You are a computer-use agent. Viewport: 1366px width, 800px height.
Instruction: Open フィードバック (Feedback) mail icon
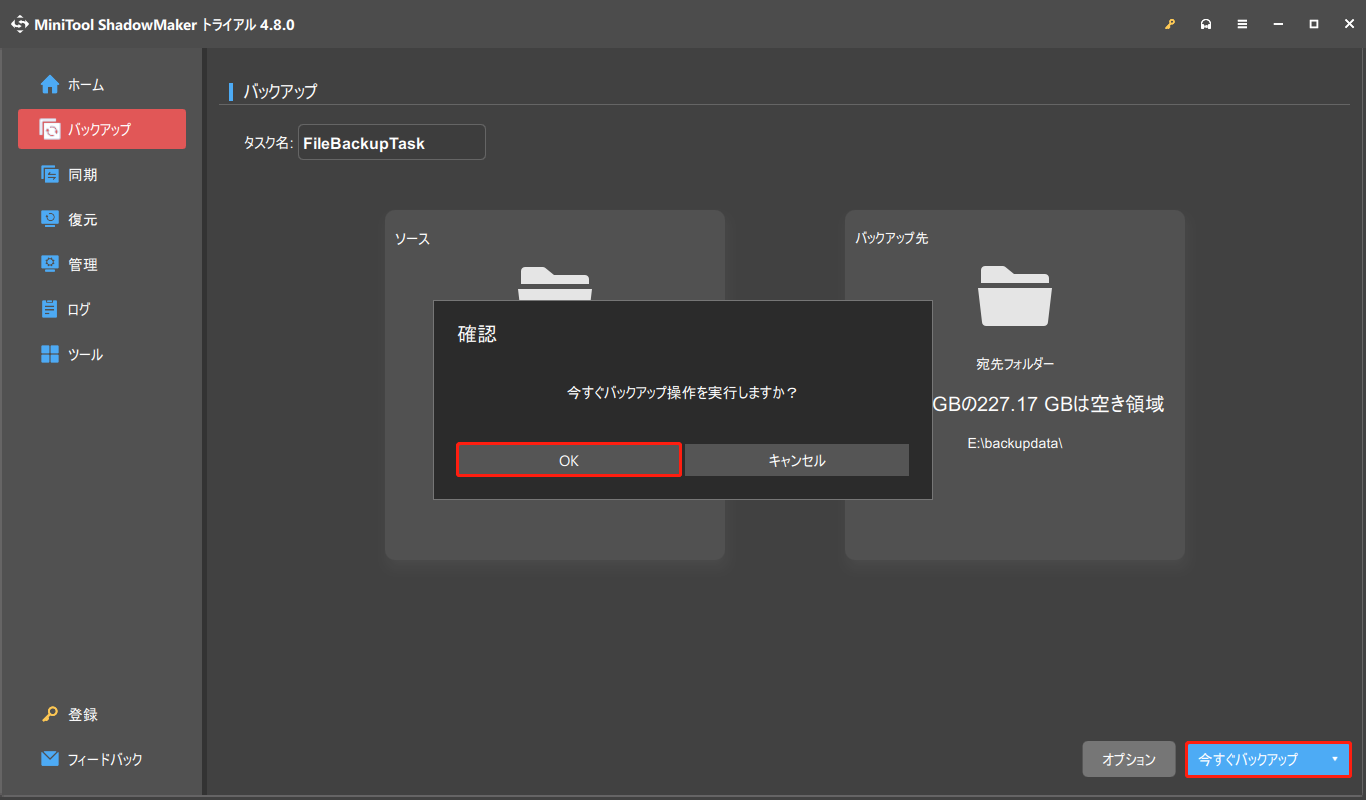pyautogui.click(x=48, y=759)
